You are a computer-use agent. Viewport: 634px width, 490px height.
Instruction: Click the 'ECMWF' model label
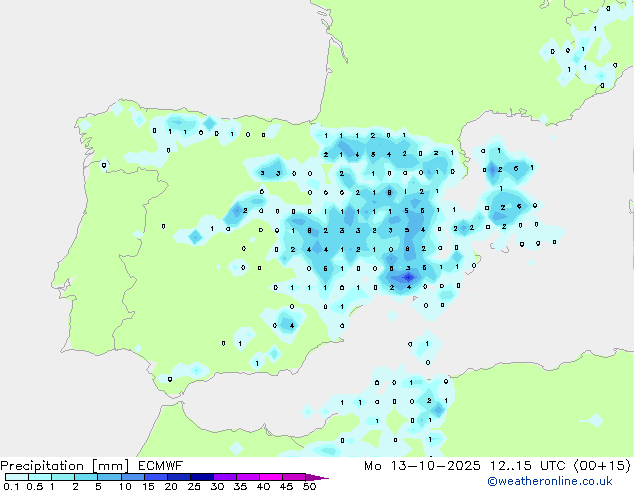click(x=161, y=466)
